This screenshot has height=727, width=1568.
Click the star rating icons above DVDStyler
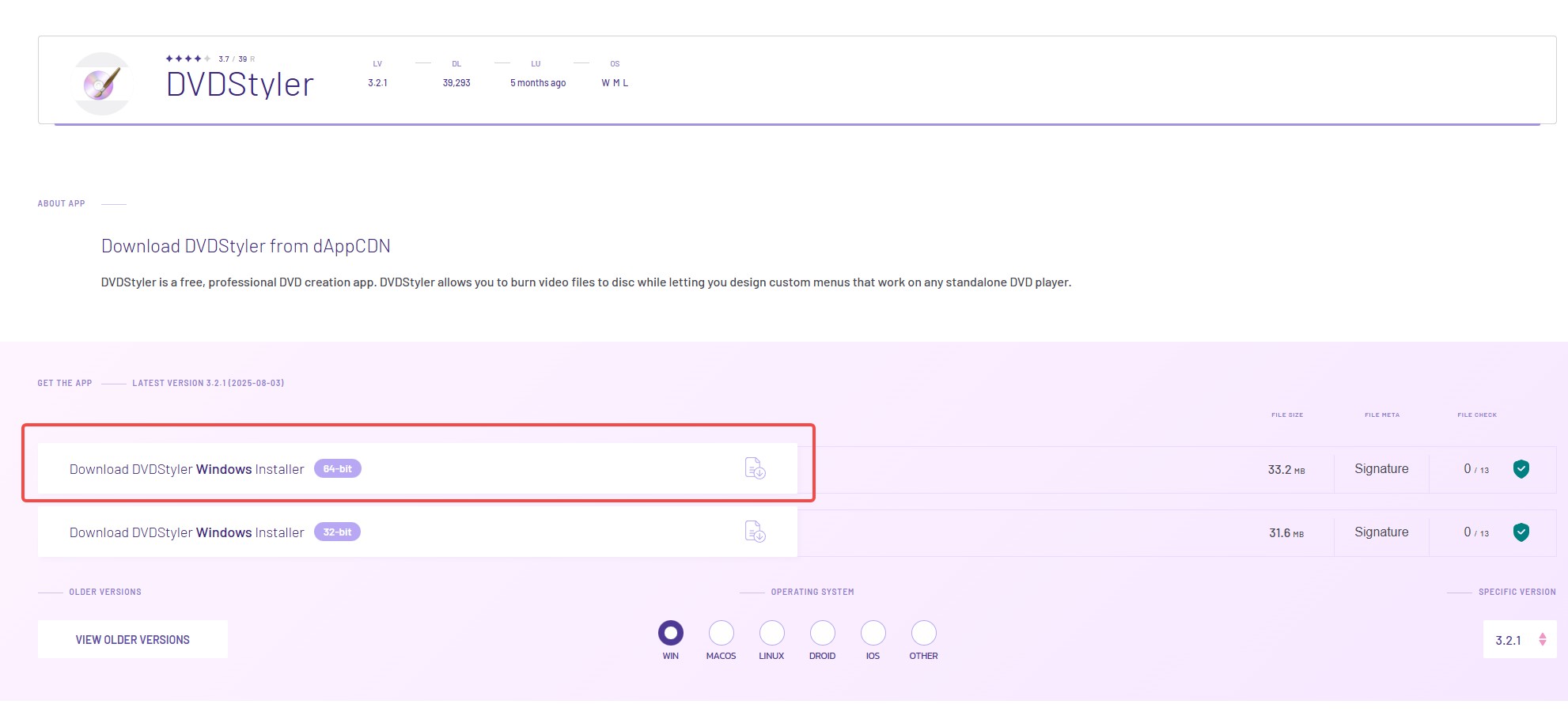(188, 59)
